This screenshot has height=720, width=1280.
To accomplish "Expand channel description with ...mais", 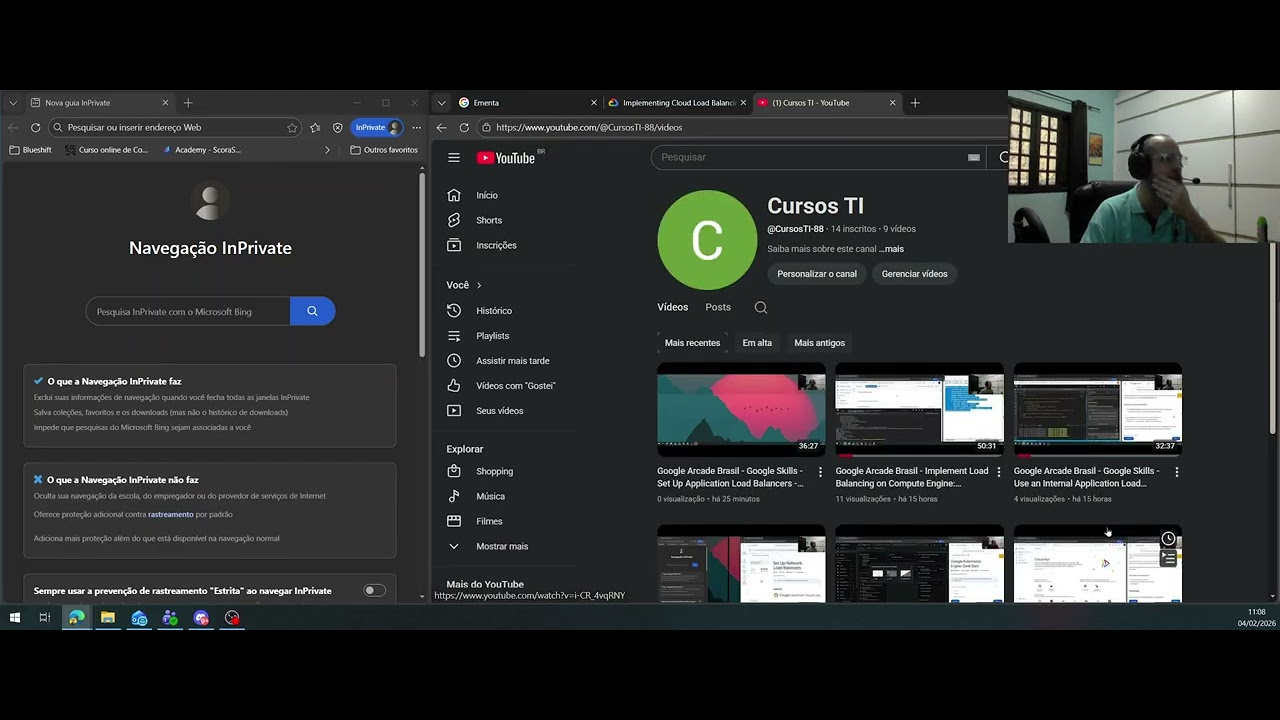I will pos(892,249).
